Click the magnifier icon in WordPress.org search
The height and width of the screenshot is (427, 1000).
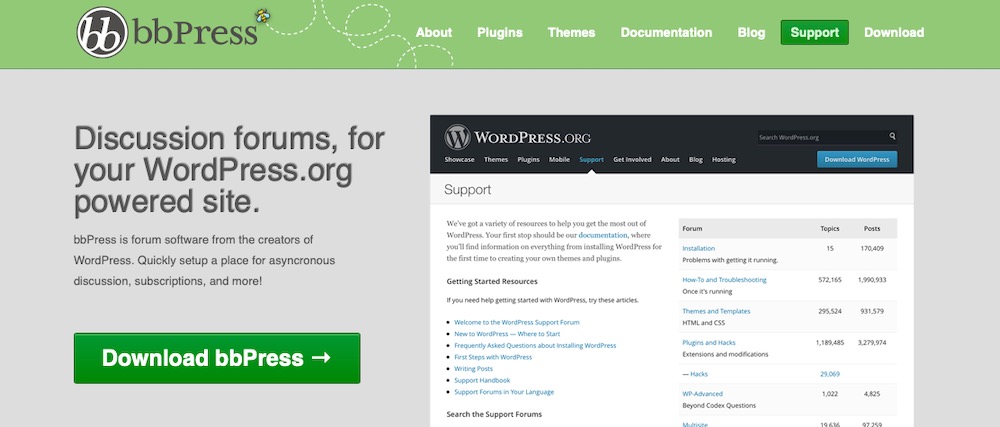click(892, 137)
